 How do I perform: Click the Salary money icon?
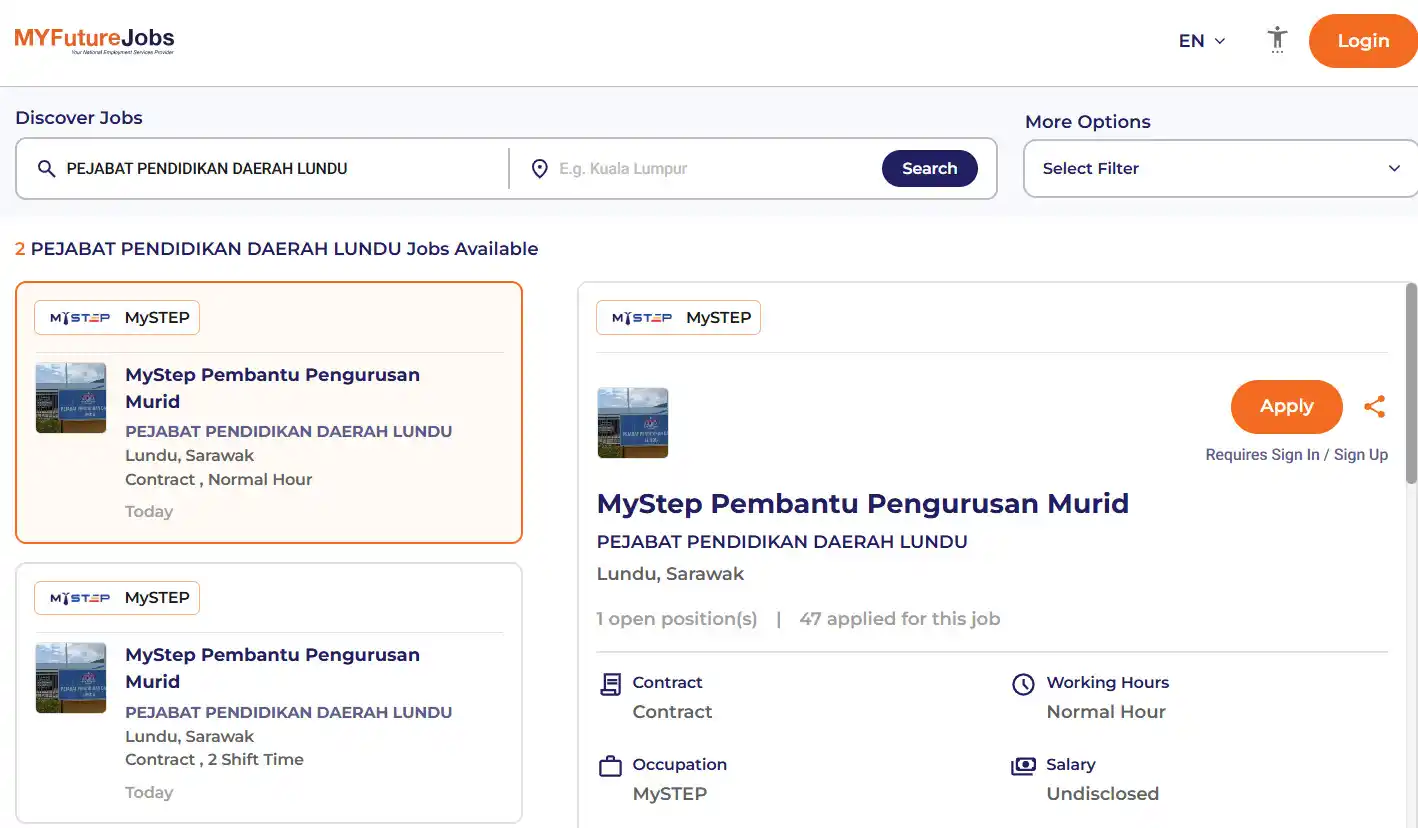pyautogui.click(x=1023, y=767)
